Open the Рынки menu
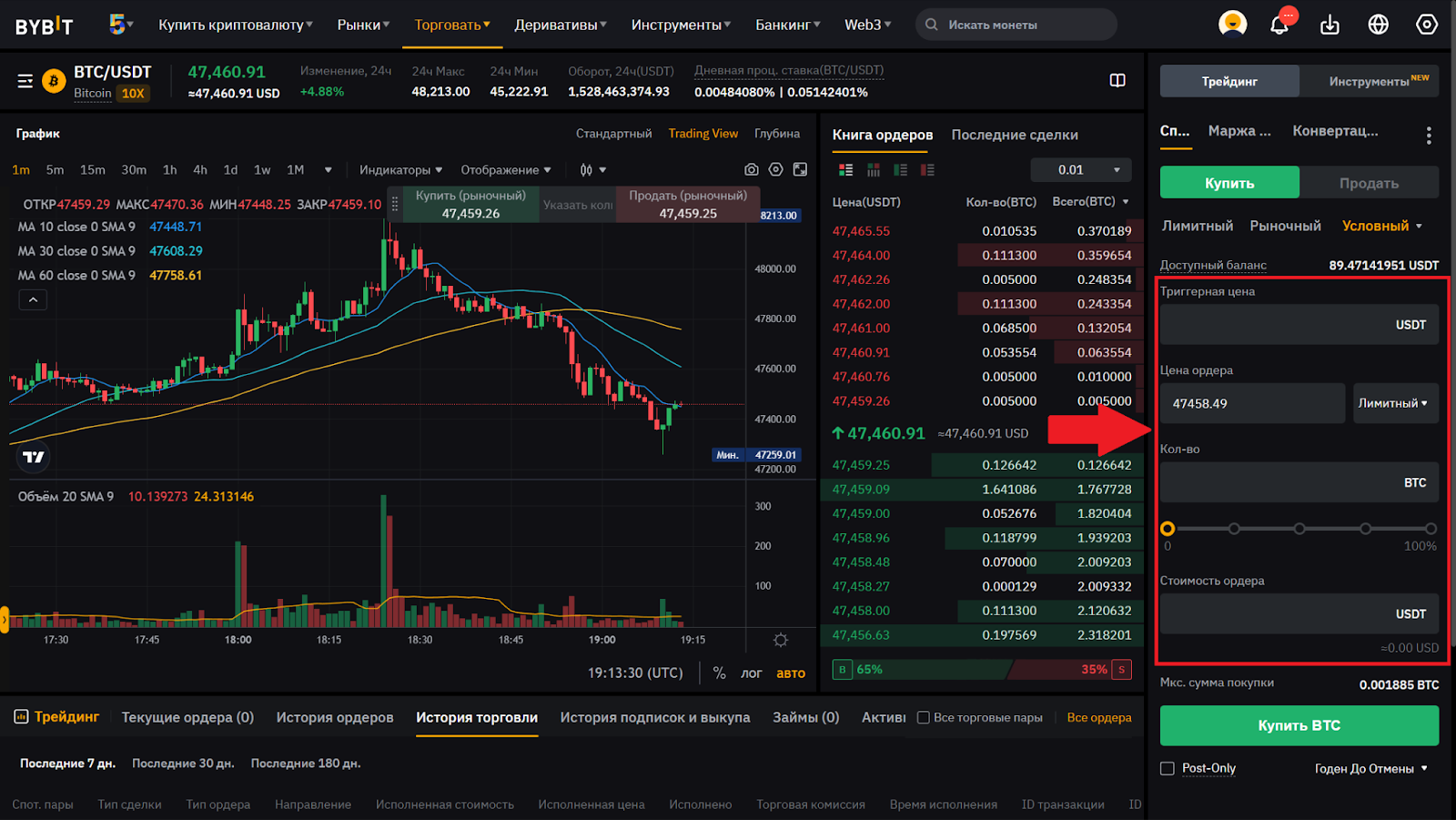This screenshot has width=1456, height=820. coord(363,25)
